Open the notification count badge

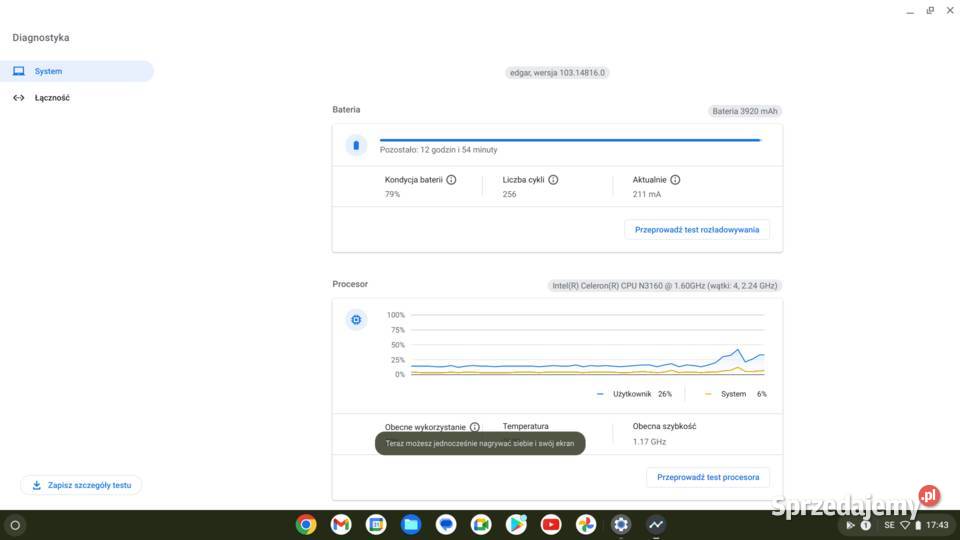pyautogui.click(x=866, y=525)
